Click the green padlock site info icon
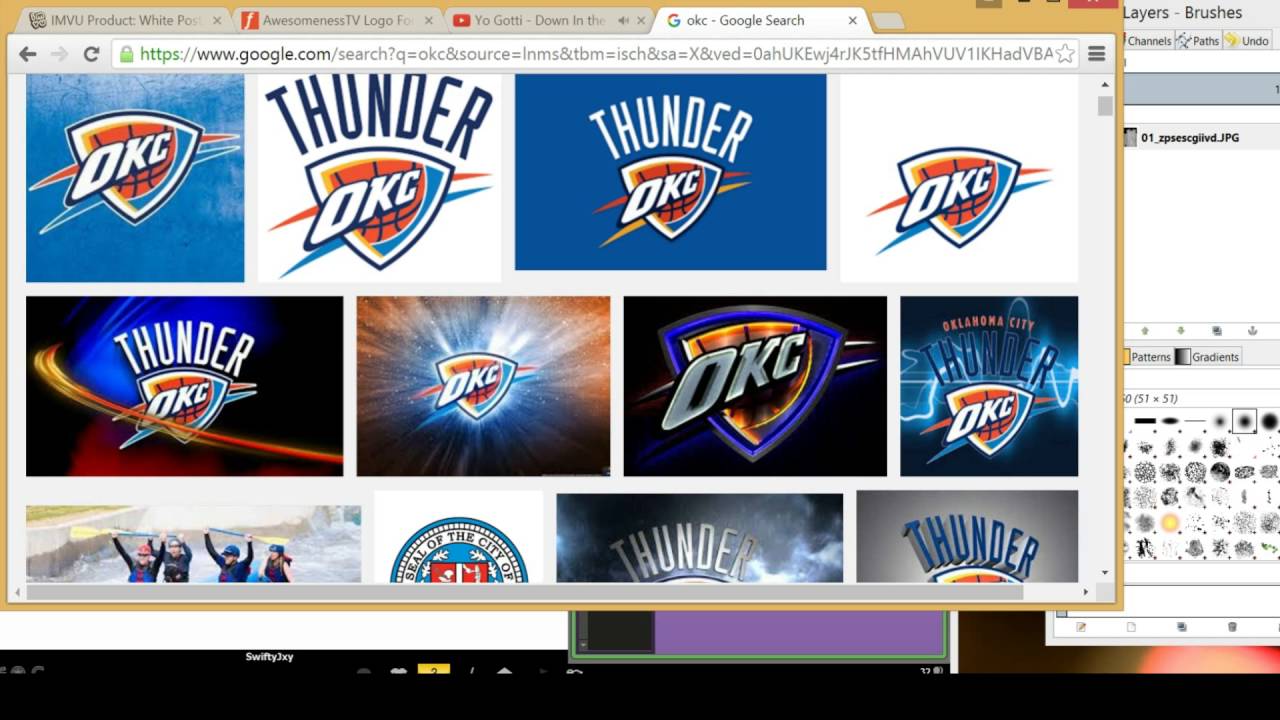Viewport: 1280px width, 720px height. point(127,54)
